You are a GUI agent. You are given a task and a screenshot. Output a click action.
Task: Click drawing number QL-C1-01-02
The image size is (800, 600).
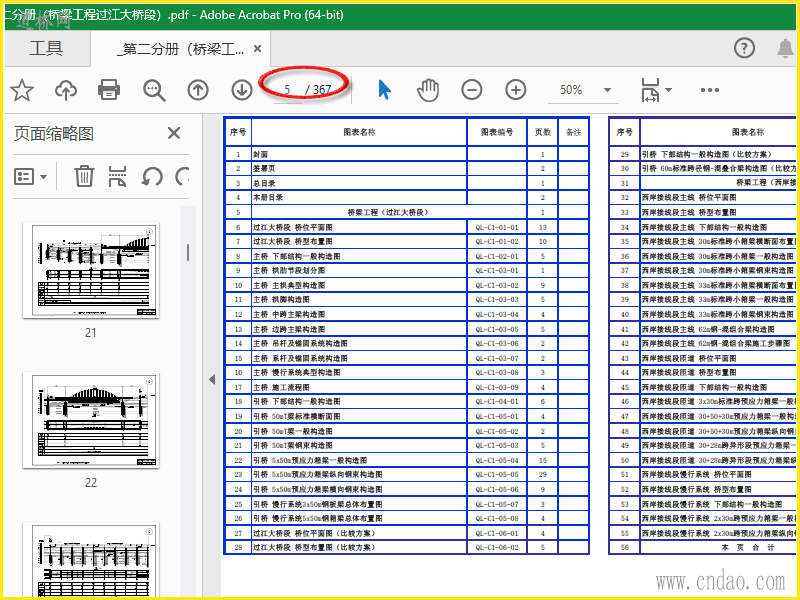click(496, 241)
